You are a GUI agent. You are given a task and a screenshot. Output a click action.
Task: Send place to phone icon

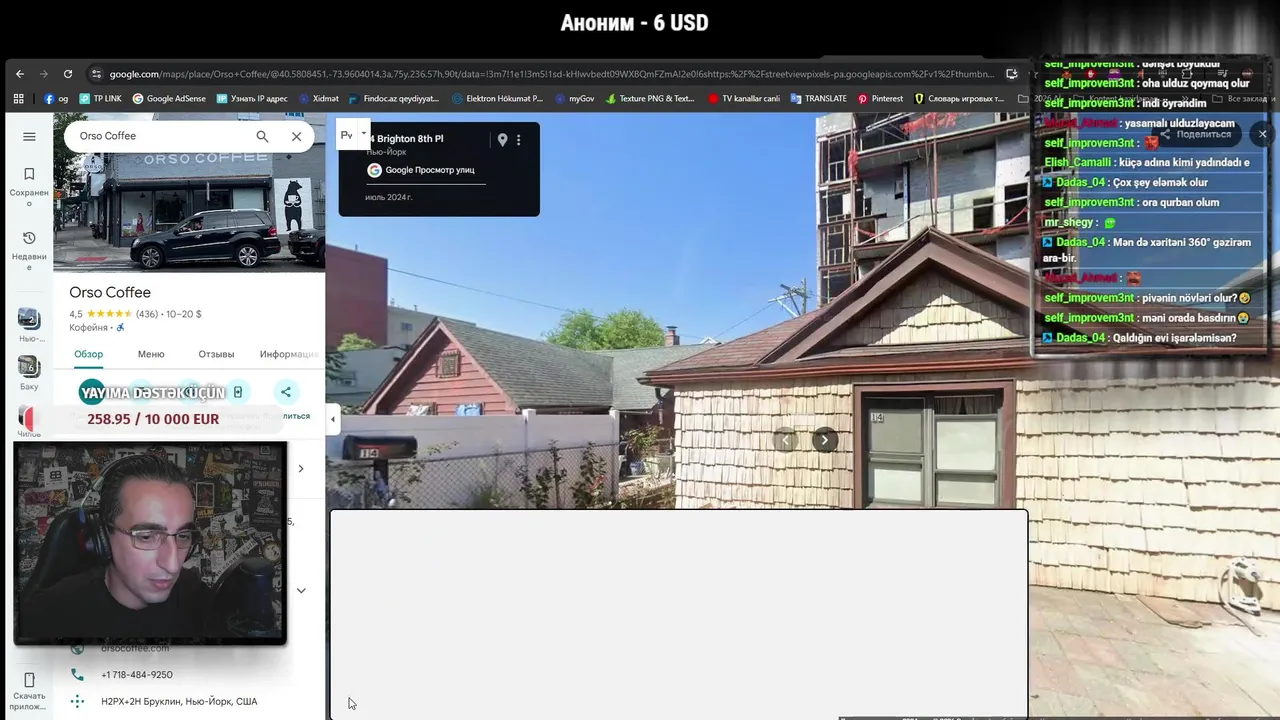(x=238, y=392)
